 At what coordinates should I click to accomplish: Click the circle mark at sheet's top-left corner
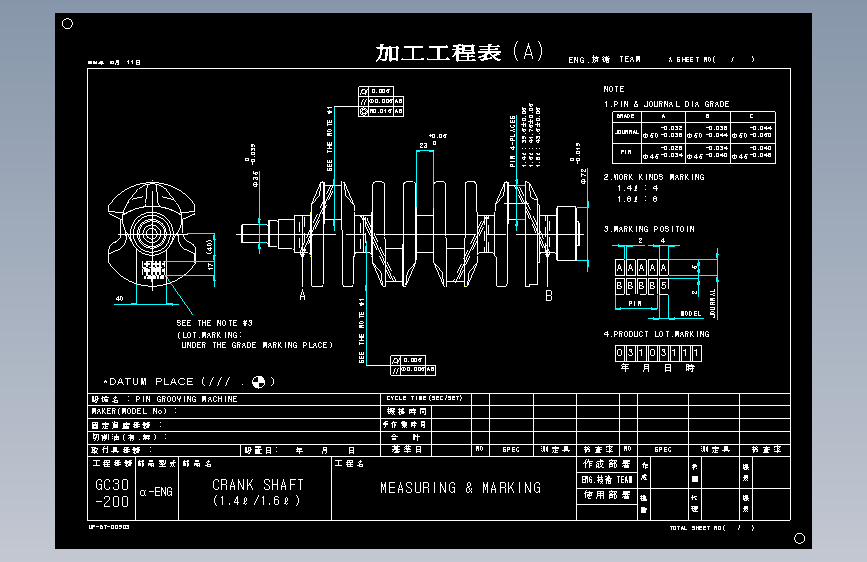click(x=67, y=24)
